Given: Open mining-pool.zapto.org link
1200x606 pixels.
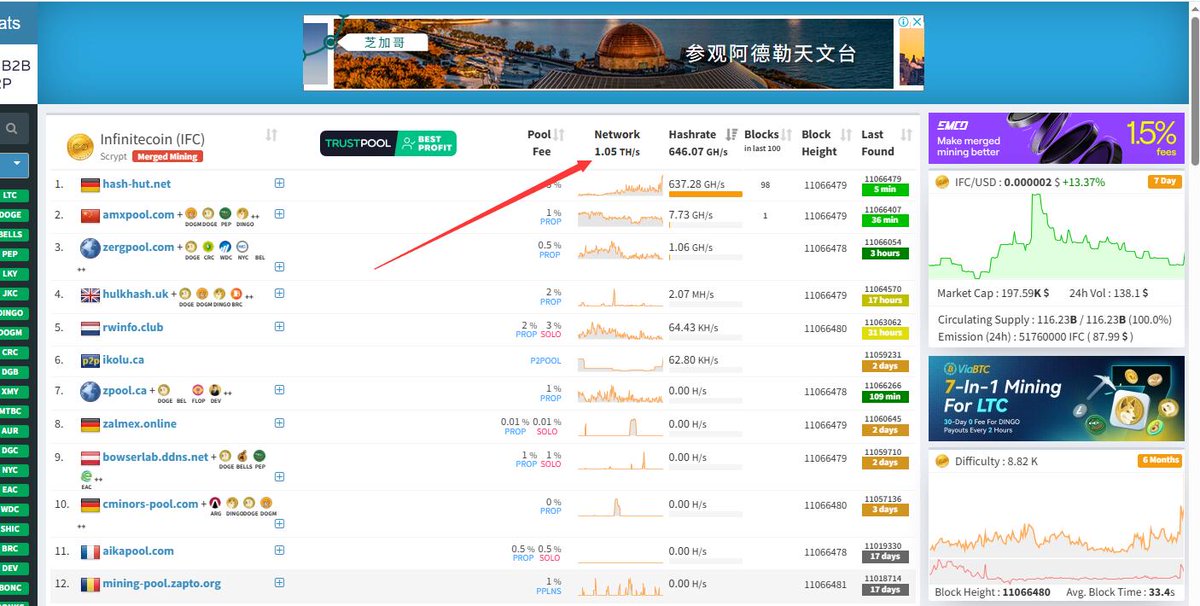Looking at the screenshot, I should point(162,583).
